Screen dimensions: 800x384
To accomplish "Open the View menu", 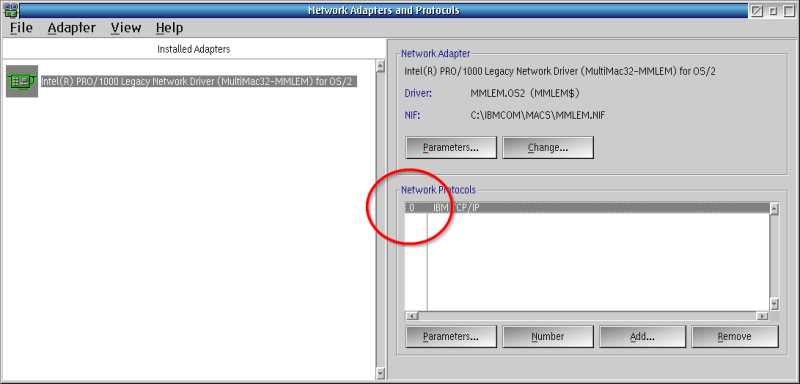I will coord(126,28).
